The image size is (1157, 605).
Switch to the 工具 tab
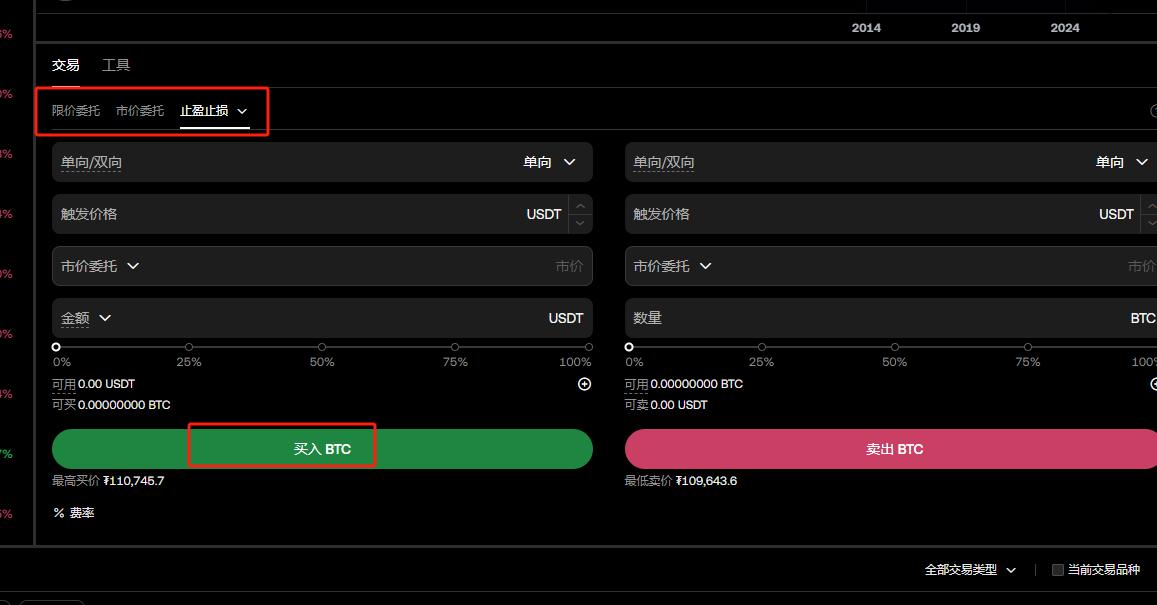[x=116, y=65]
